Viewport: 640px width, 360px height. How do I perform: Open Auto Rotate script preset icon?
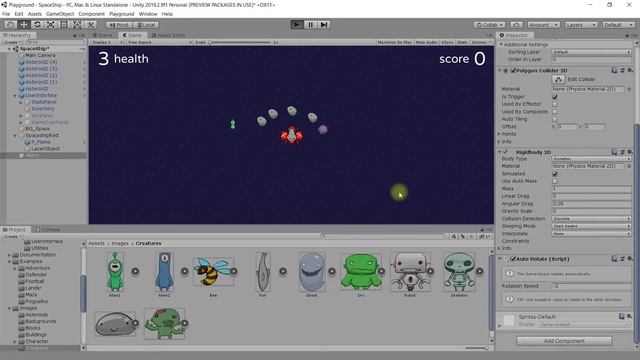(622, 258)
